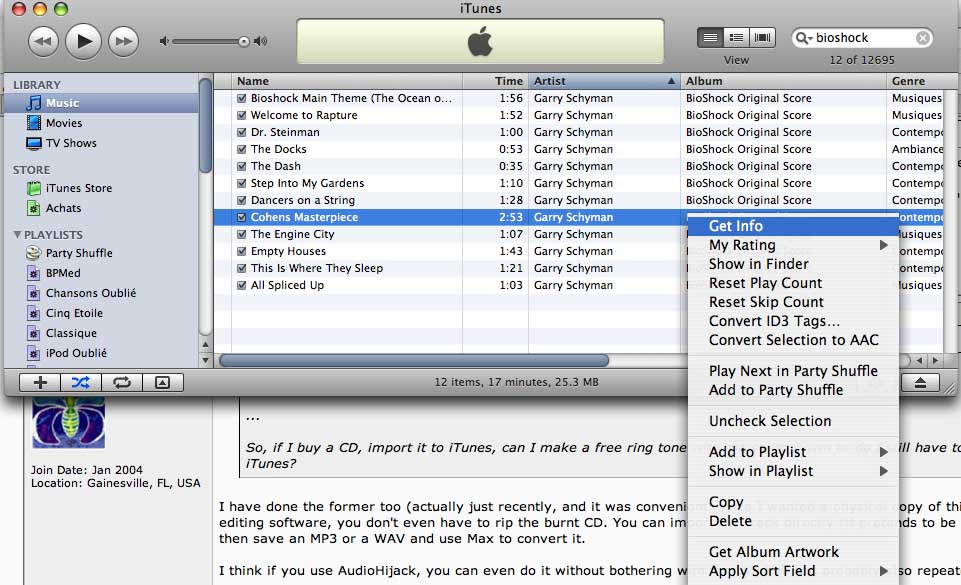Viewport: 961px width, 585px height.
Task: Click in the bioshock search field
Action: (x=863, y=38)
